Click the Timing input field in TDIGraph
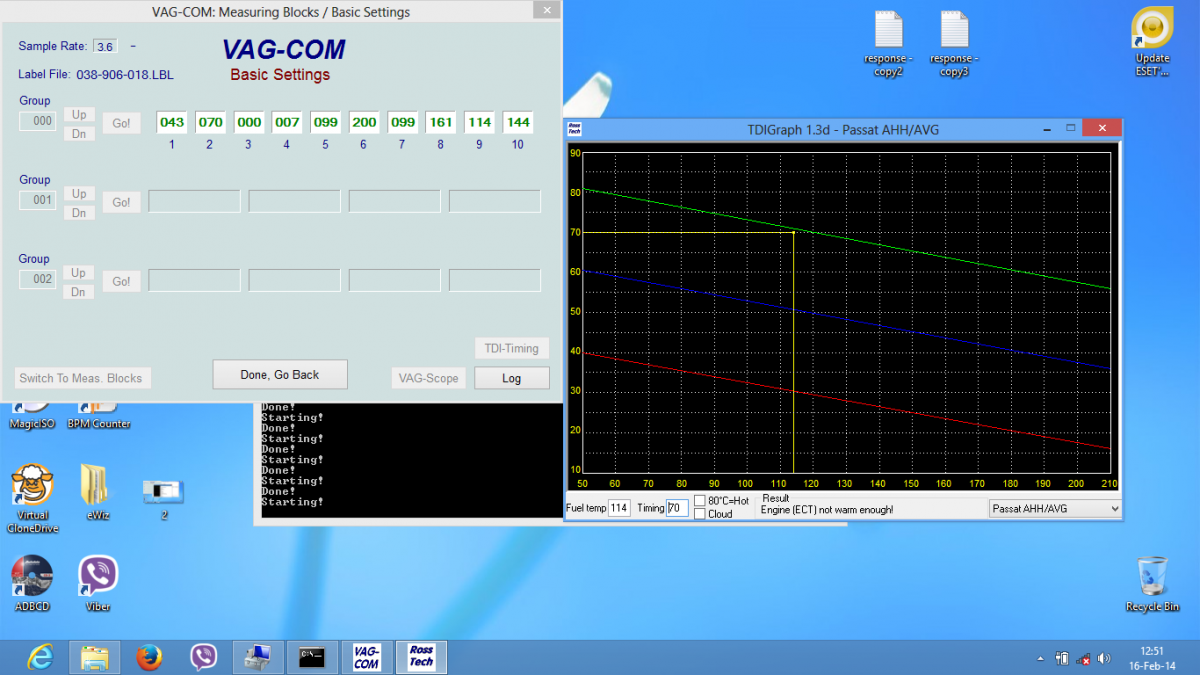The height and width of the screenshot is (675, 1200). click(x=677, y=508)
